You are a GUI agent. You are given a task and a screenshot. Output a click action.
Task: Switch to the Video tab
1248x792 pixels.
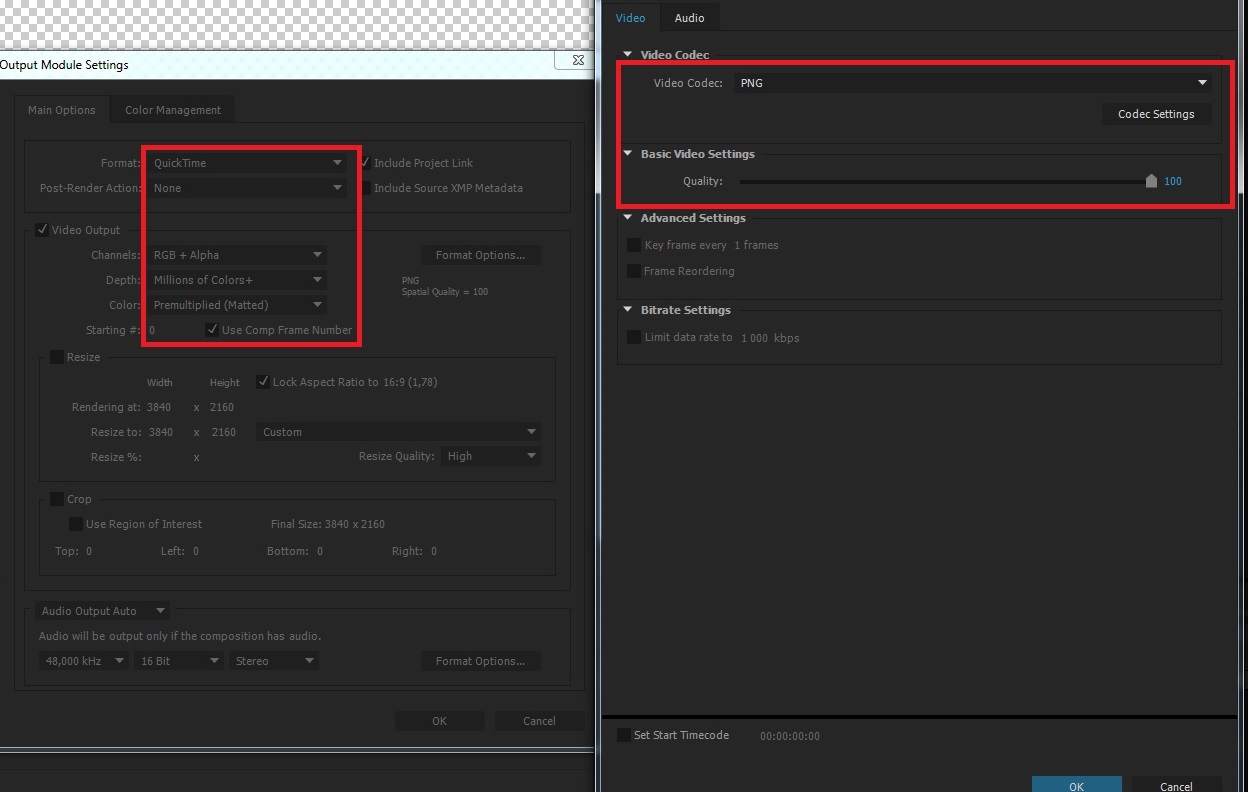pyautogui.click(x=631, y=18)
